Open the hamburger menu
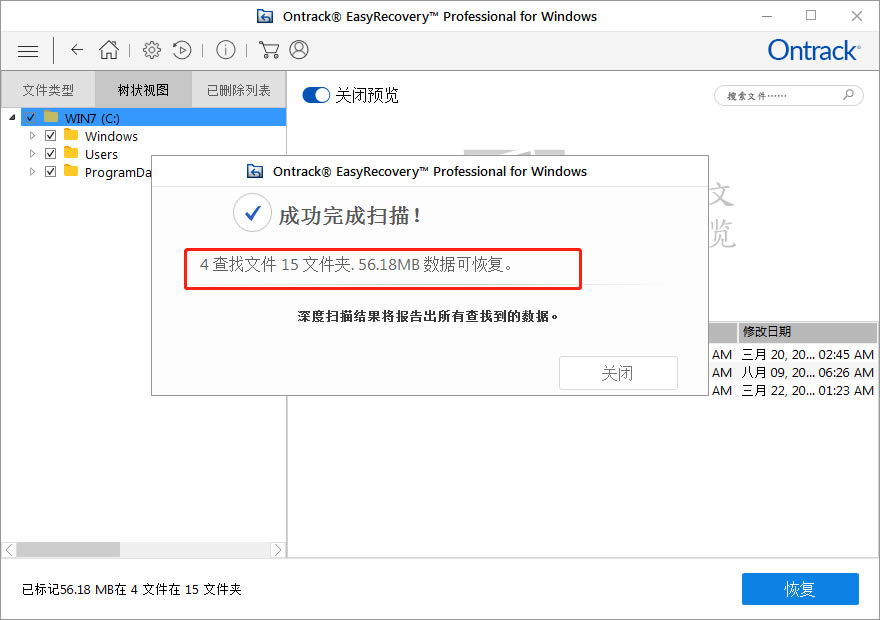 [27, 50]
